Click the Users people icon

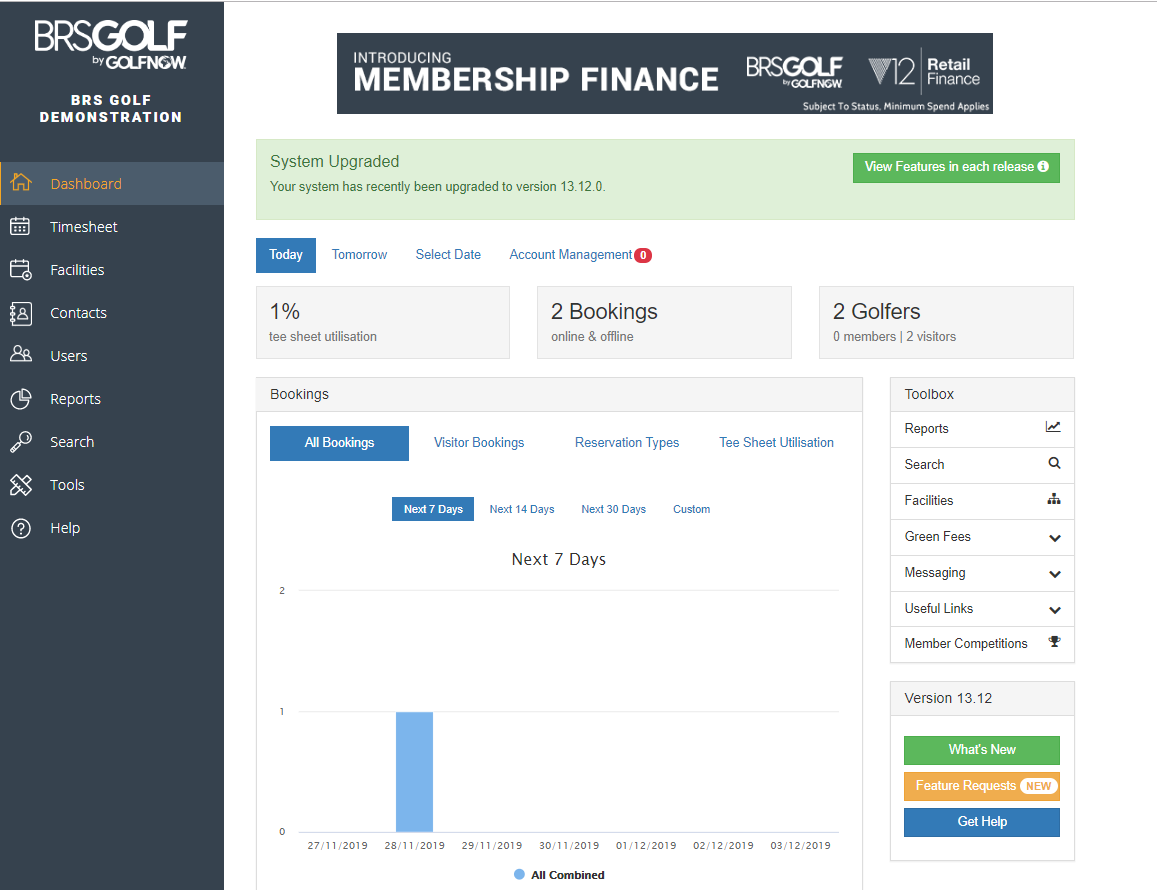point(21,355)
